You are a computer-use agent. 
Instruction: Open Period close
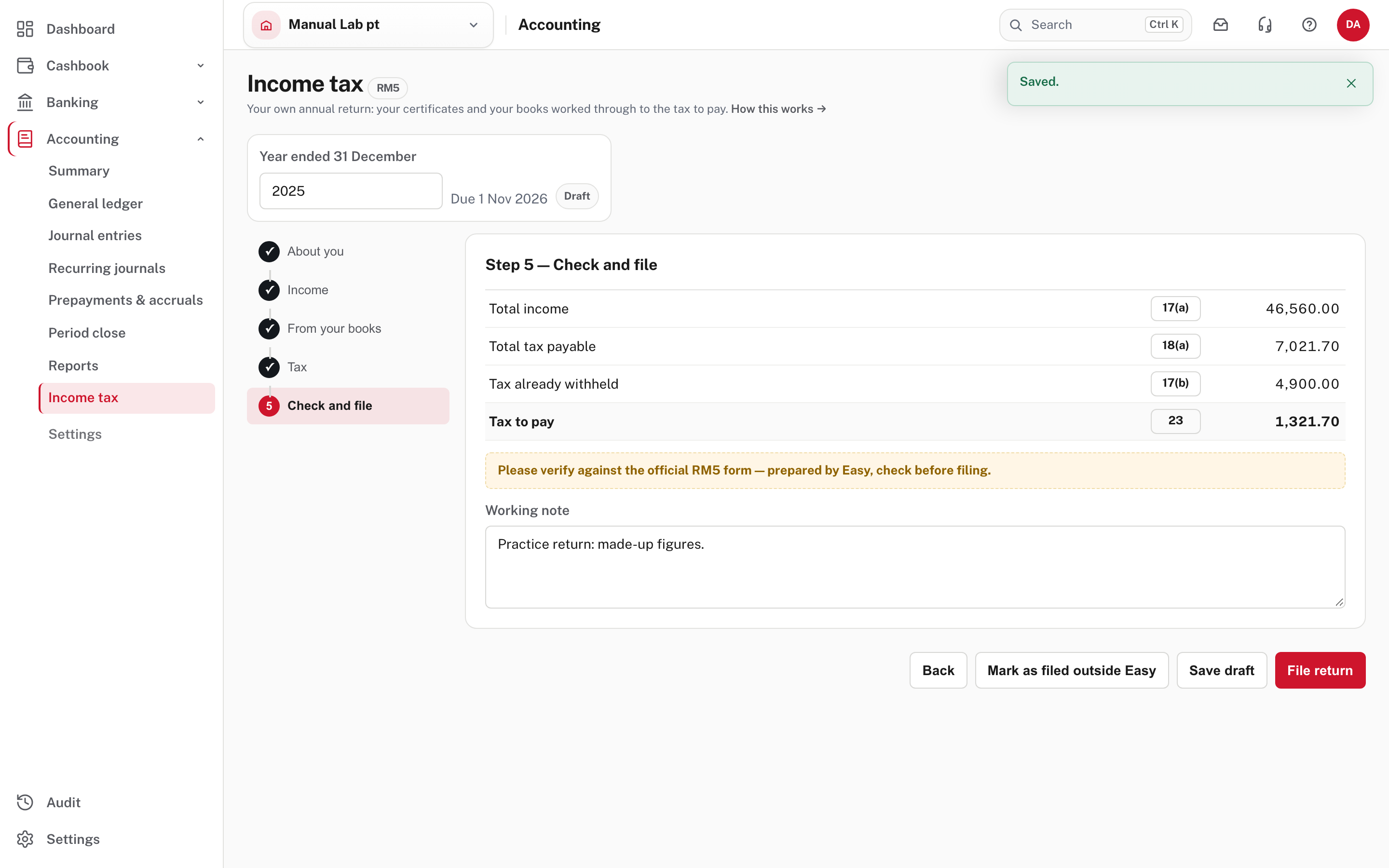point(87,333)
